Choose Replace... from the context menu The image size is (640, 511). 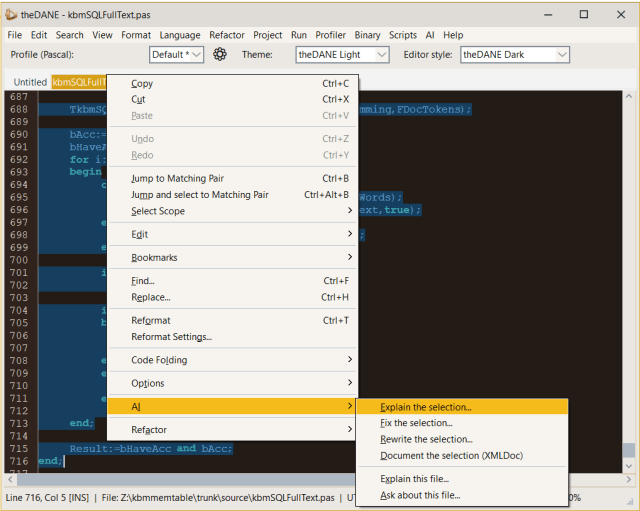(232, 297)
